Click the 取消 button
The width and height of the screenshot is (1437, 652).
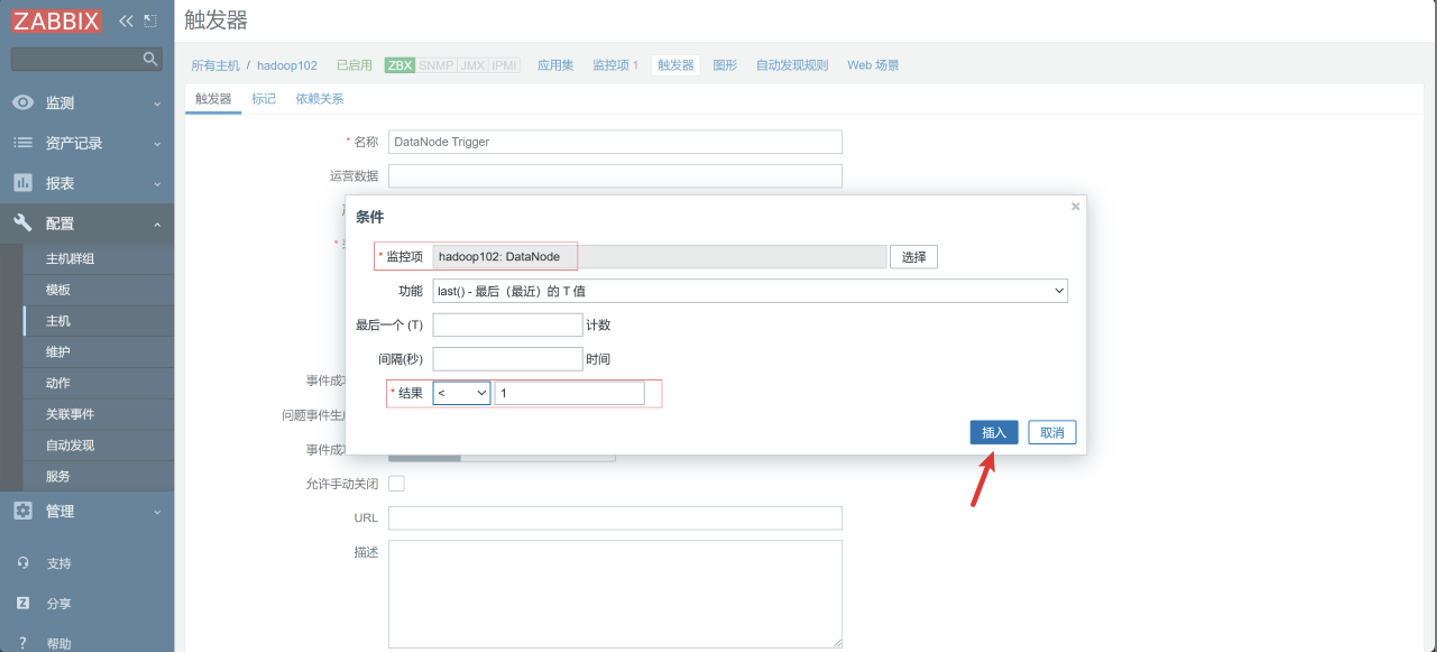[x=1052, y=432]
